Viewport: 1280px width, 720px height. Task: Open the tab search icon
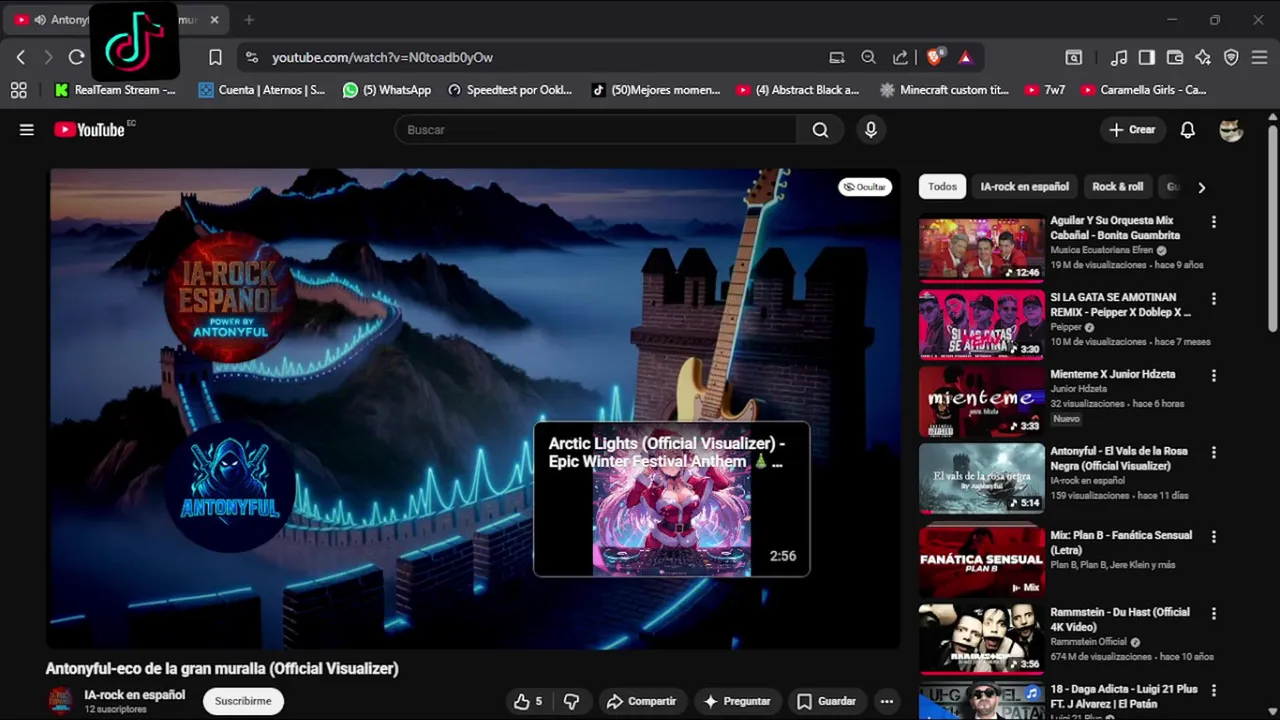coord(1073,57)
